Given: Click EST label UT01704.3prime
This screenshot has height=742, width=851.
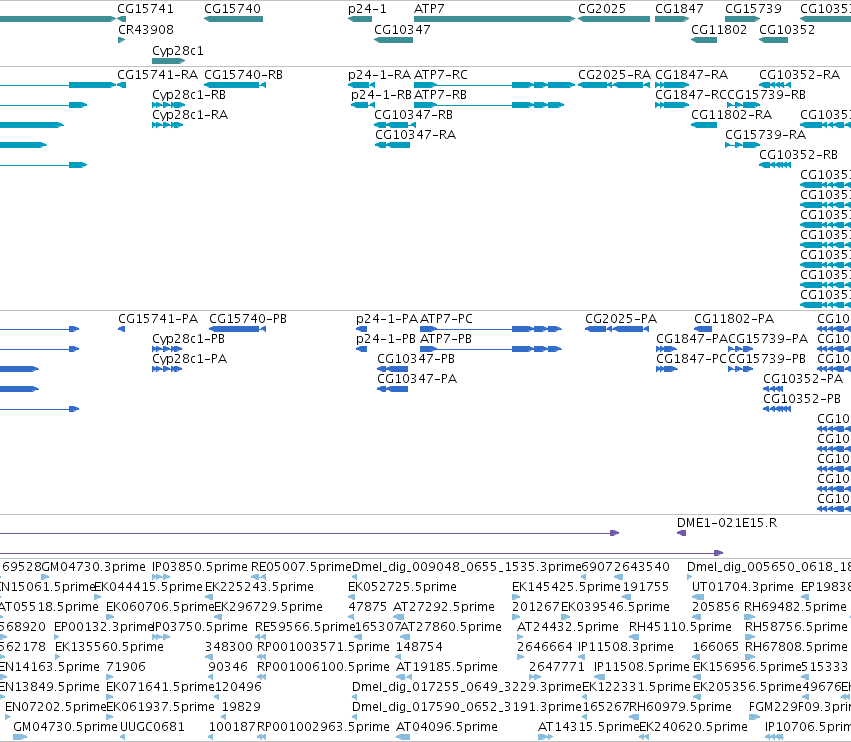Looking at the screenshot, I should tap(742, 587).
